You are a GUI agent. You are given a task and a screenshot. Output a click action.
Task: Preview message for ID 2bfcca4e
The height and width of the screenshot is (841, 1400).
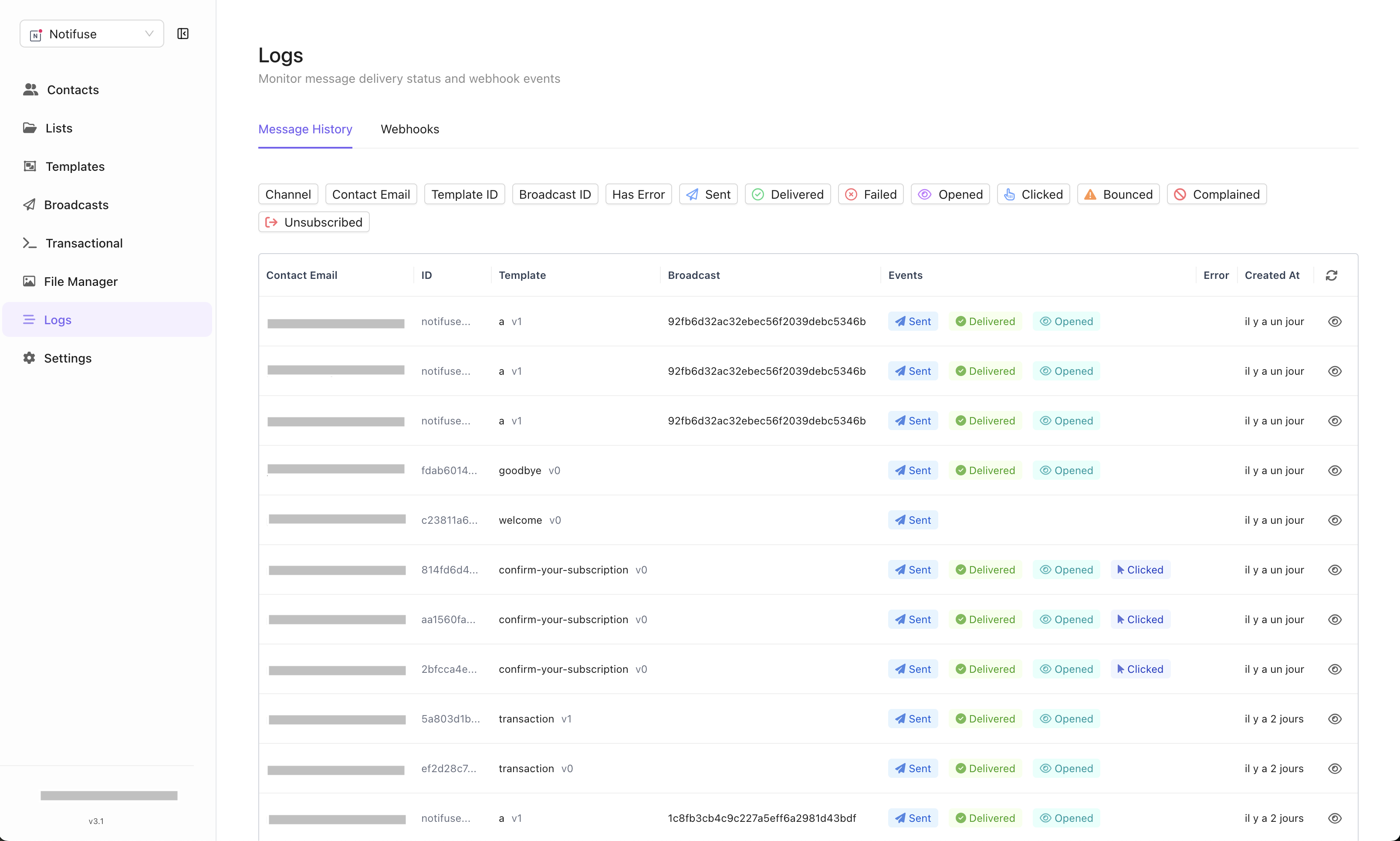point(1335,669)
